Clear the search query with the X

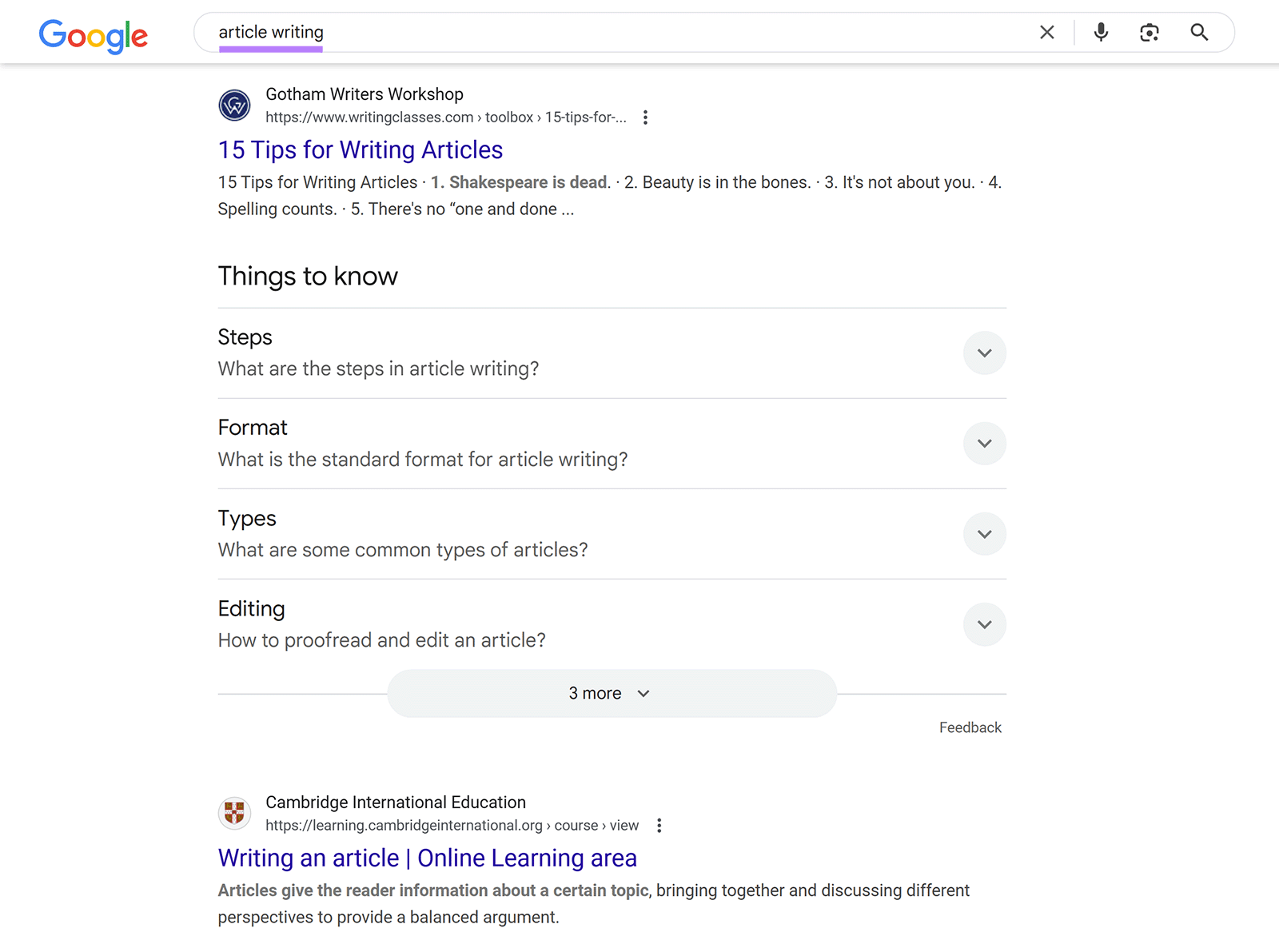1046,32
